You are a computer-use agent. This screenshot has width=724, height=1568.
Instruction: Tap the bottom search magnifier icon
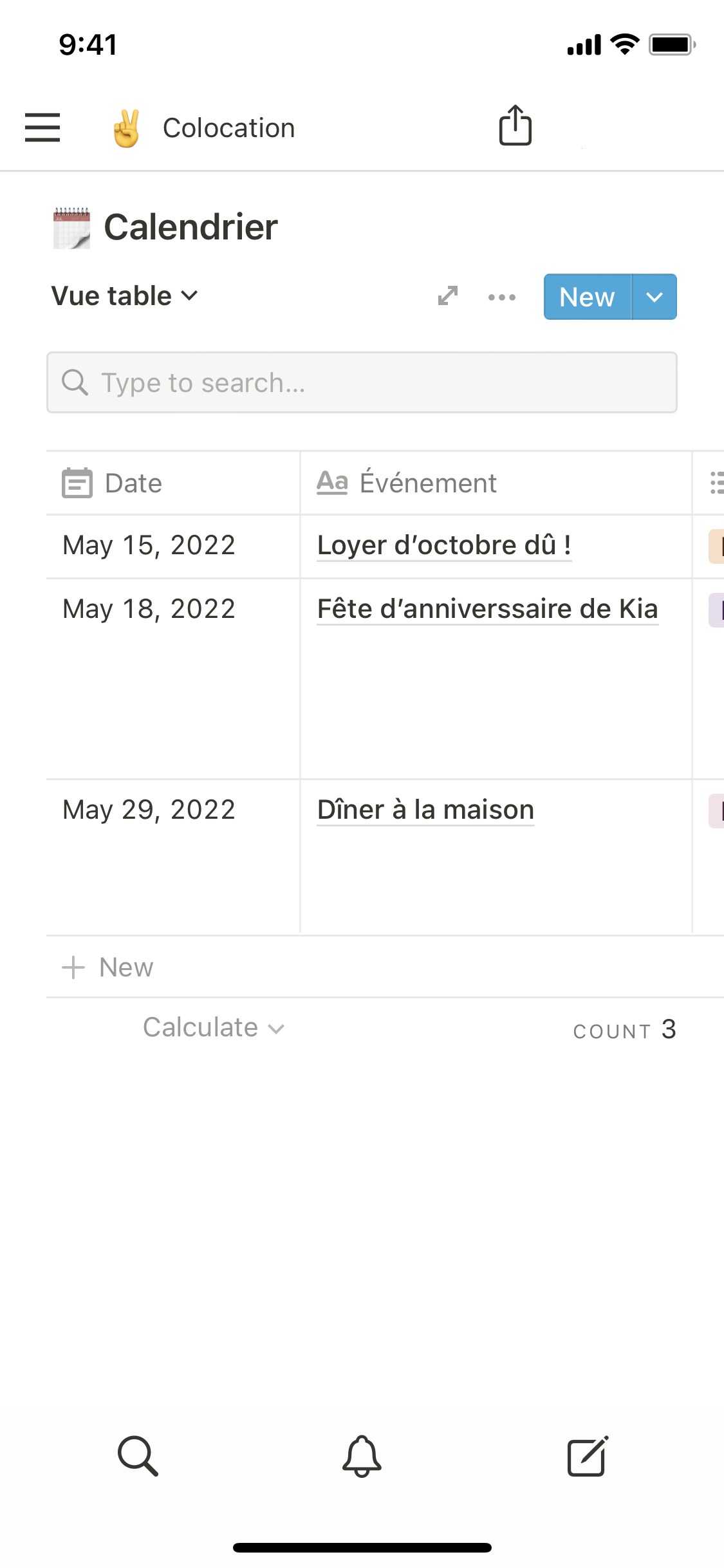coord(138,1455)
